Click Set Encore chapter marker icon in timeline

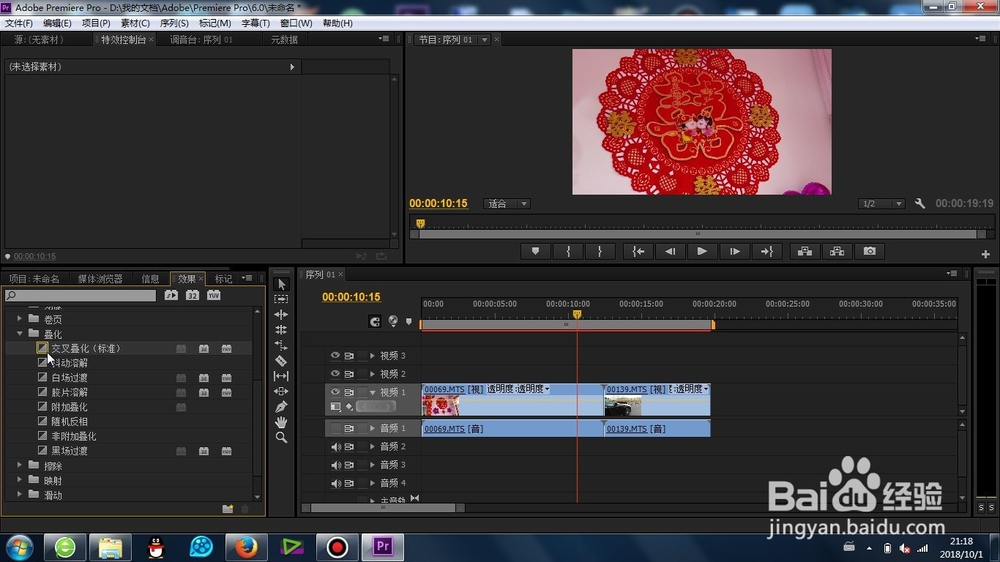coord(393,321)
